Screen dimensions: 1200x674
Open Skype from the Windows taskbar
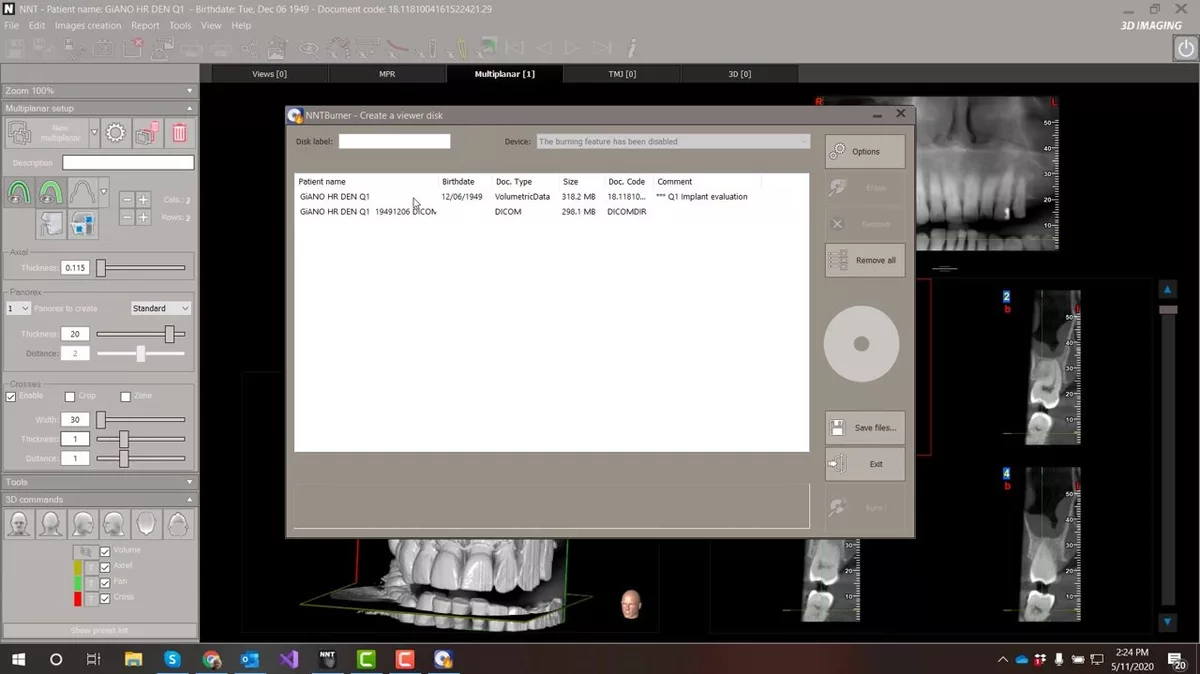coord(172,659)
